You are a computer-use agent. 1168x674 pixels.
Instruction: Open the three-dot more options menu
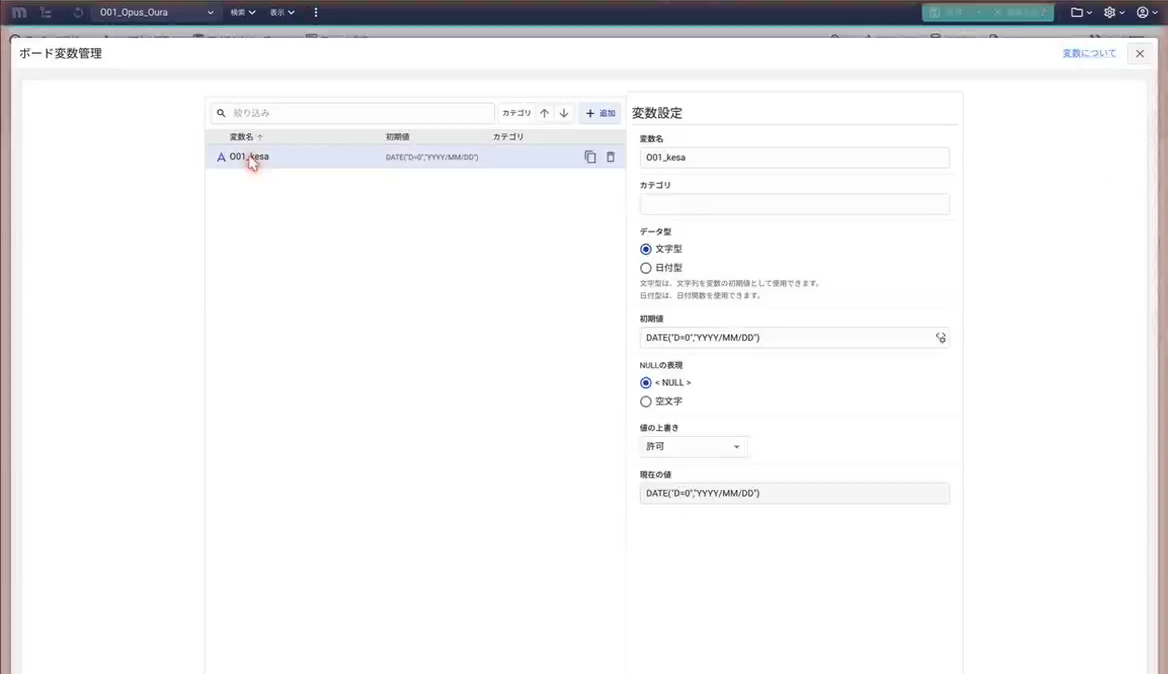316,13
